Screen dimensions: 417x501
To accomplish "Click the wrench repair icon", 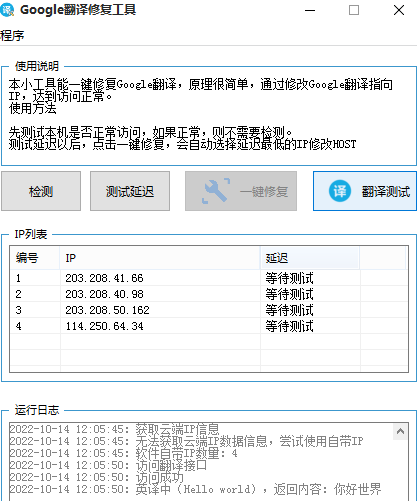I will [216, 191].
